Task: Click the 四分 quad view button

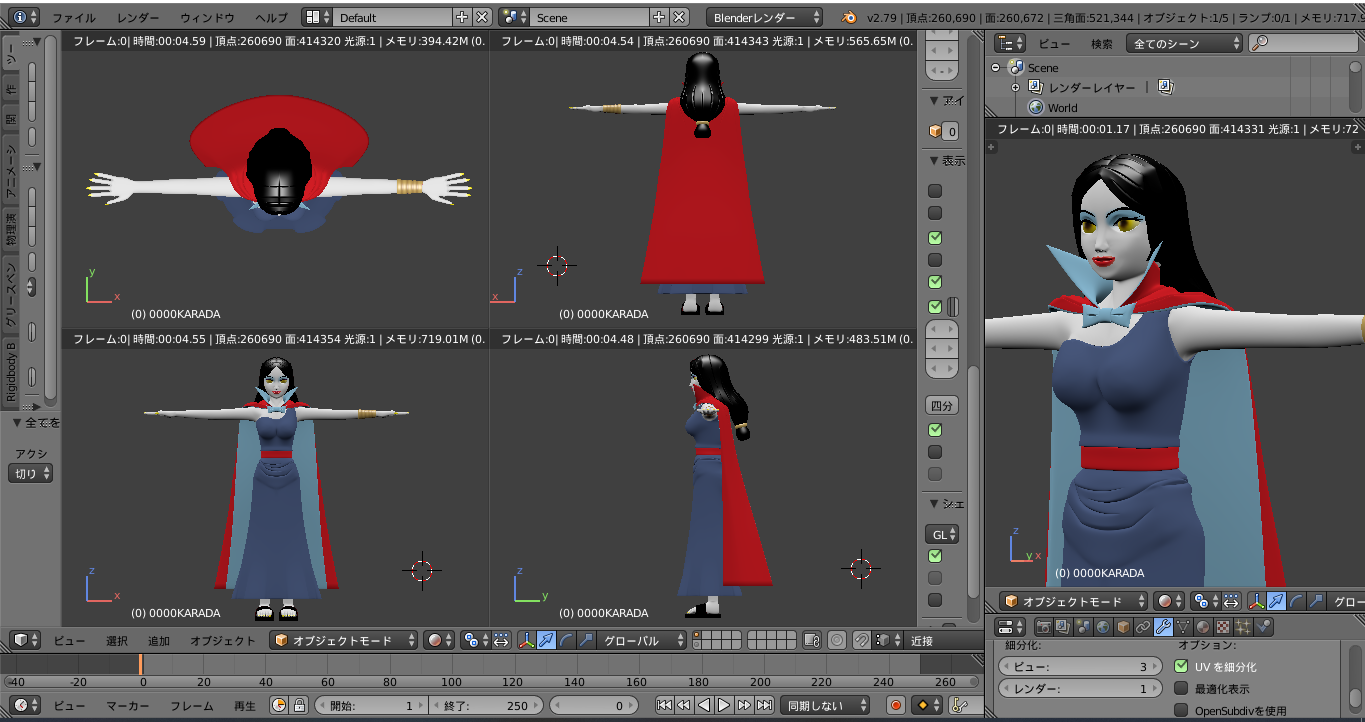Action: 941,405
